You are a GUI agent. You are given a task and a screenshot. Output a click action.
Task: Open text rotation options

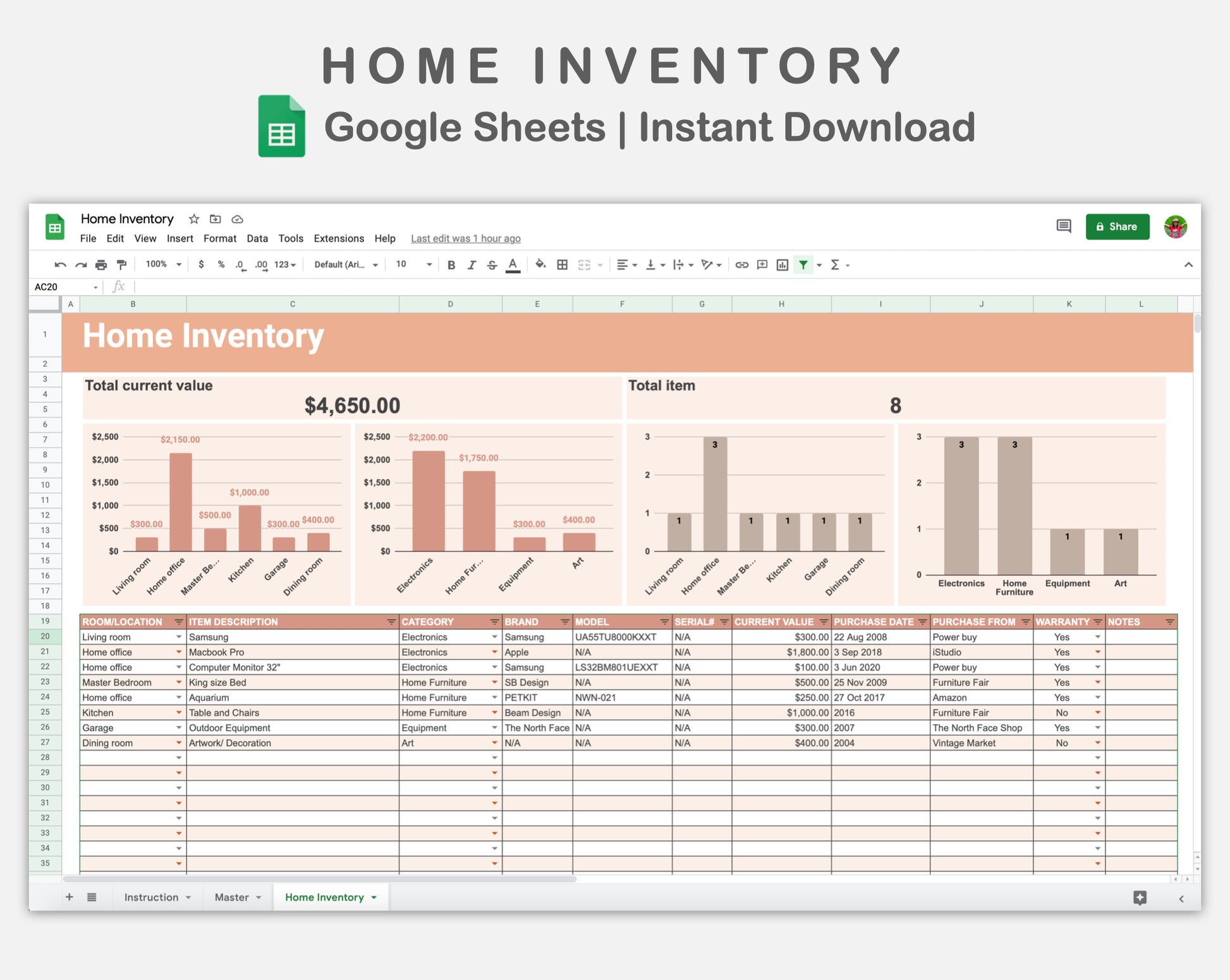pos(711,265)
